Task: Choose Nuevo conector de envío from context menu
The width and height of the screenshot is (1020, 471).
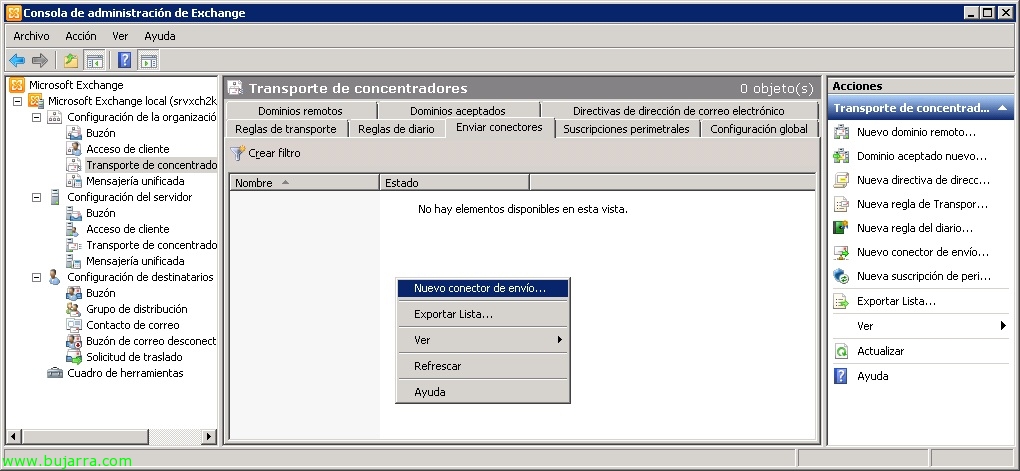Action: 483,288
